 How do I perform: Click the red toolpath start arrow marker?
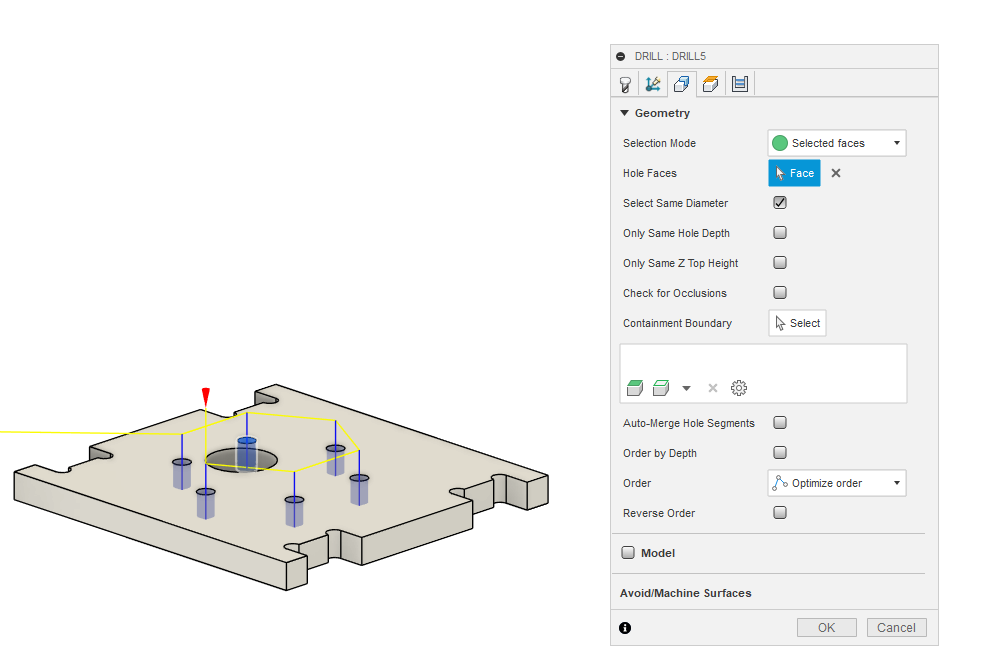(205, 397)
